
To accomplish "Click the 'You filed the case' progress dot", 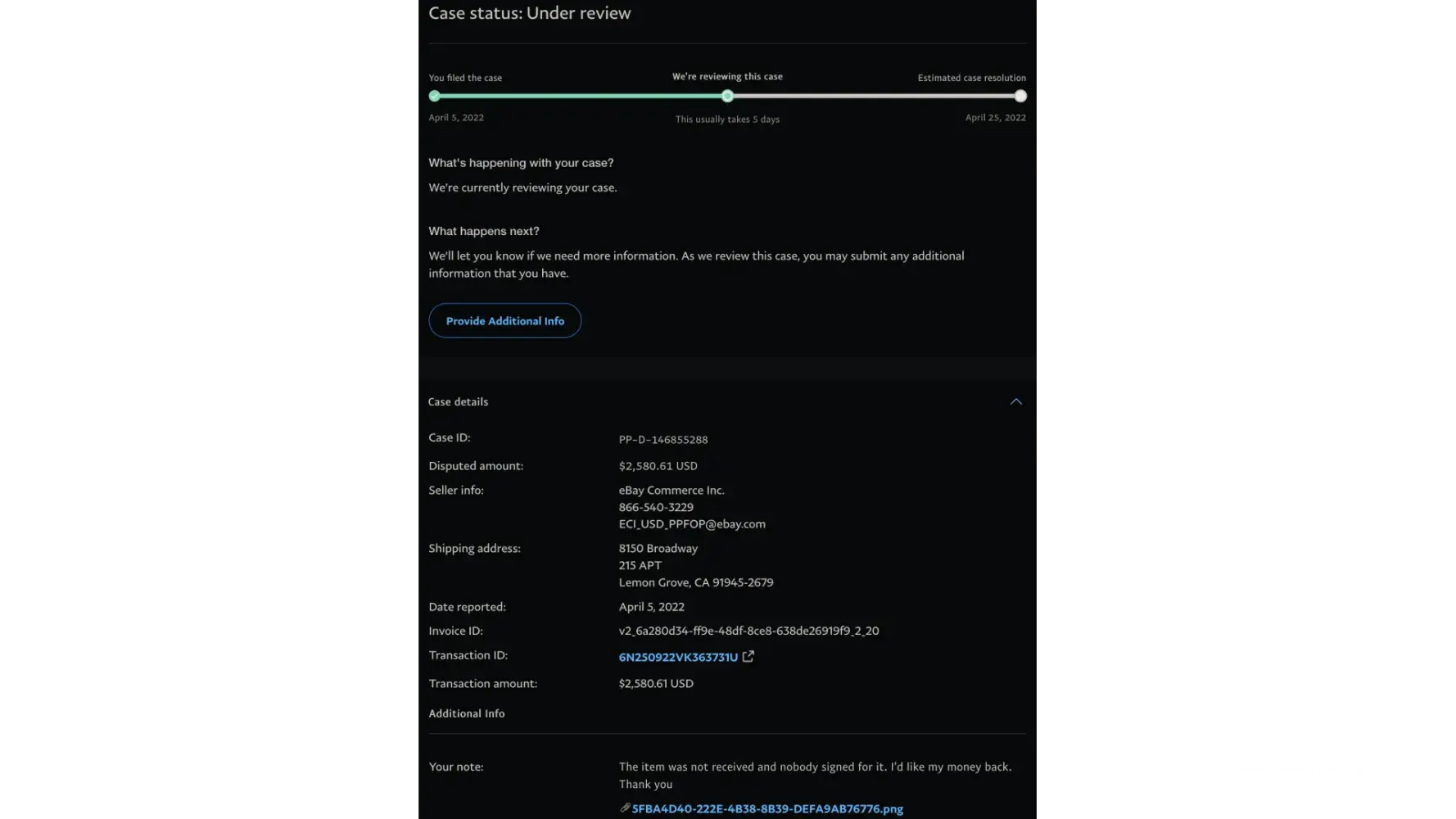I will pyautogui.click(x=435, y=96).
